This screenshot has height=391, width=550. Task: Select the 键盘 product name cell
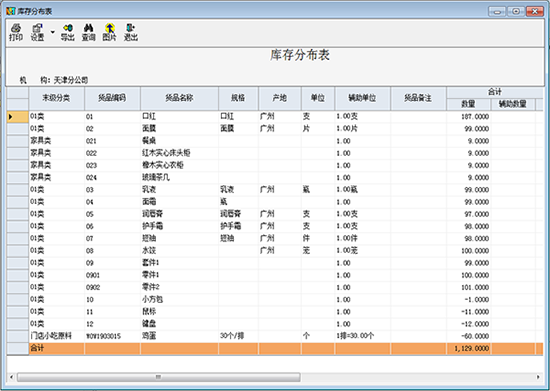click(179, 324)
